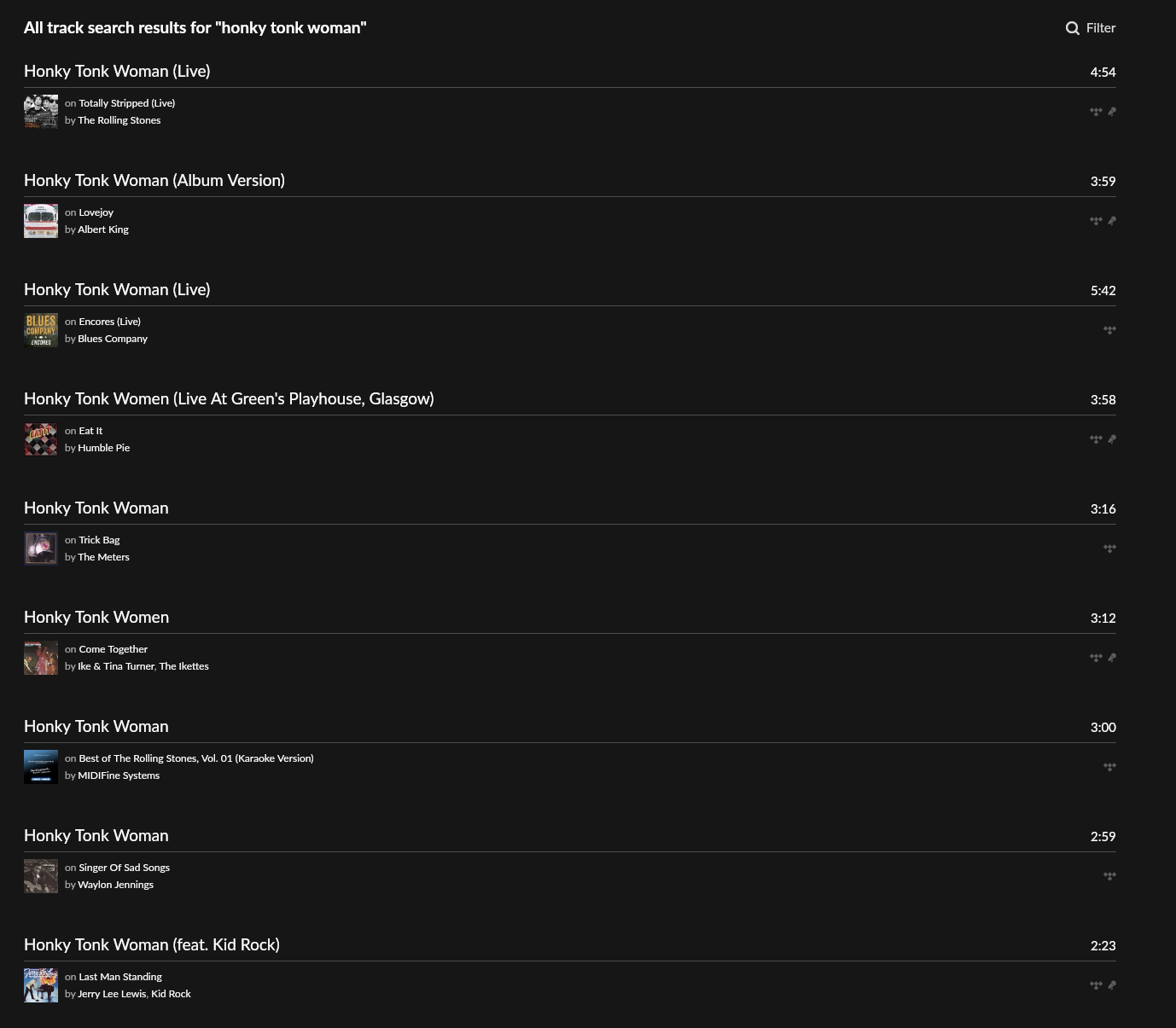1176x1028 pixels.
Task: Open the Lovejoy album link
Action: point(96,212)
